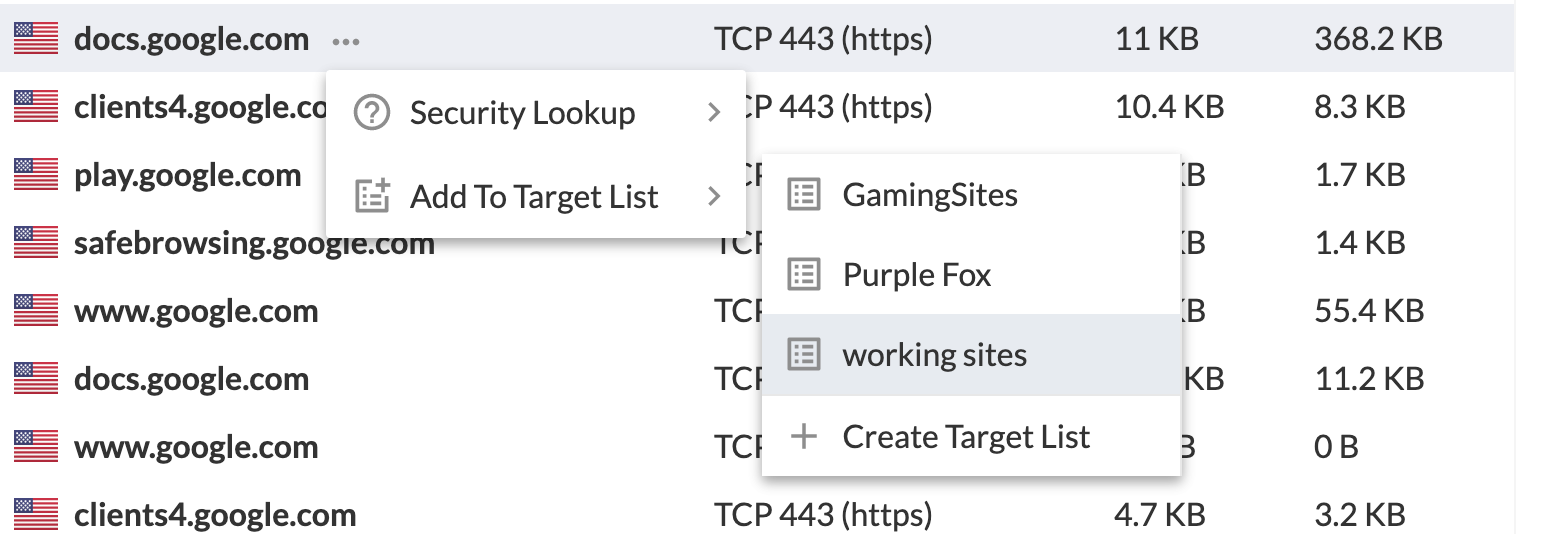The height and width of the screenshot is (534, 1564).
Task: Click the US flag beside safebrowsing.google.com
Action: coord(36,243)
